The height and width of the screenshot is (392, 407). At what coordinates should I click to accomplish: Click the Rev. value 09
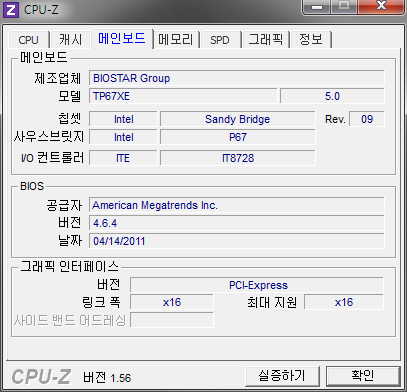tap(367, 119)
